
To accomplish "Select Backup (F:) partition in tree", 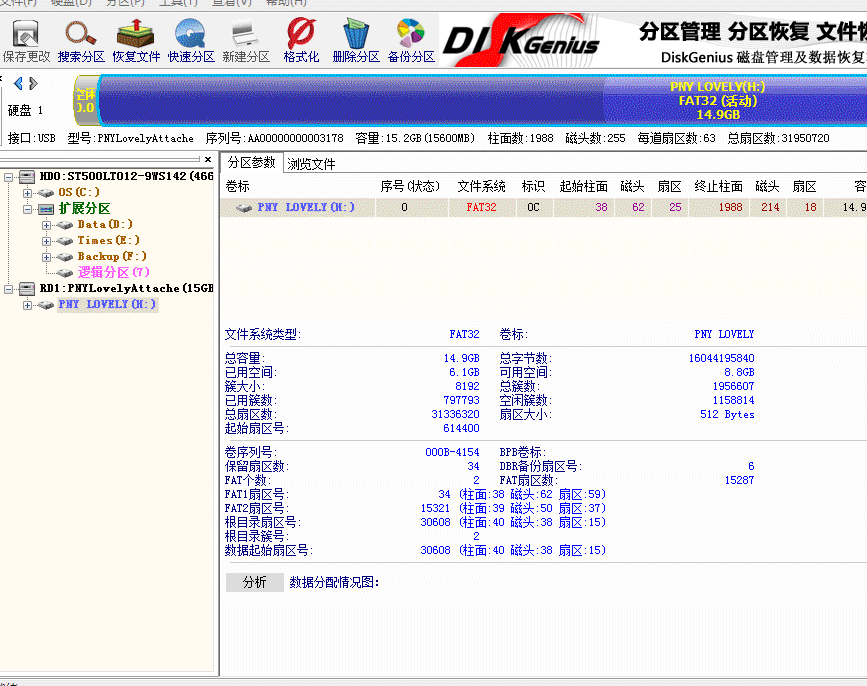I will [112, 256].
